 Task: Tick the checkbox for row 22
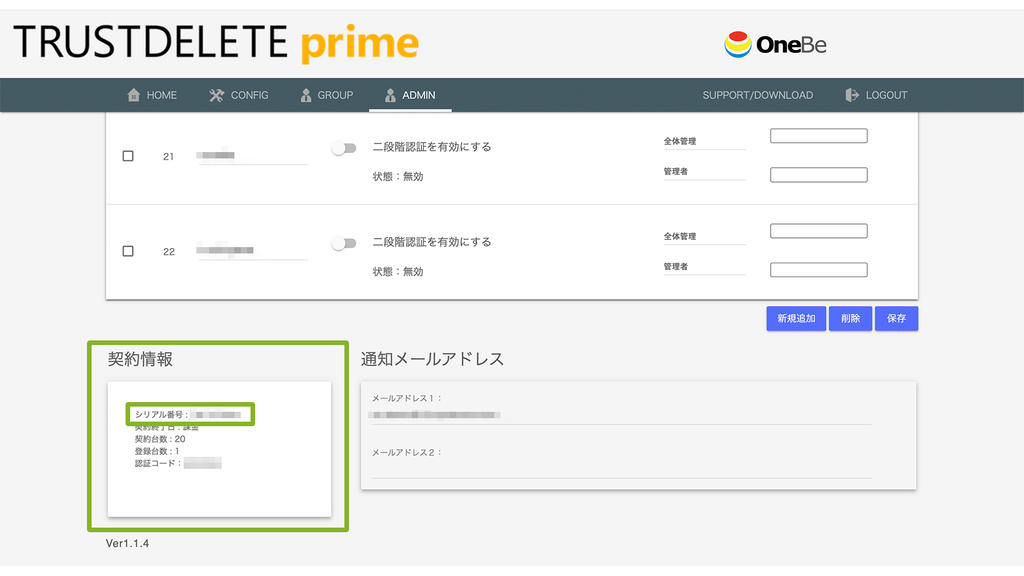tap(128, 251)
